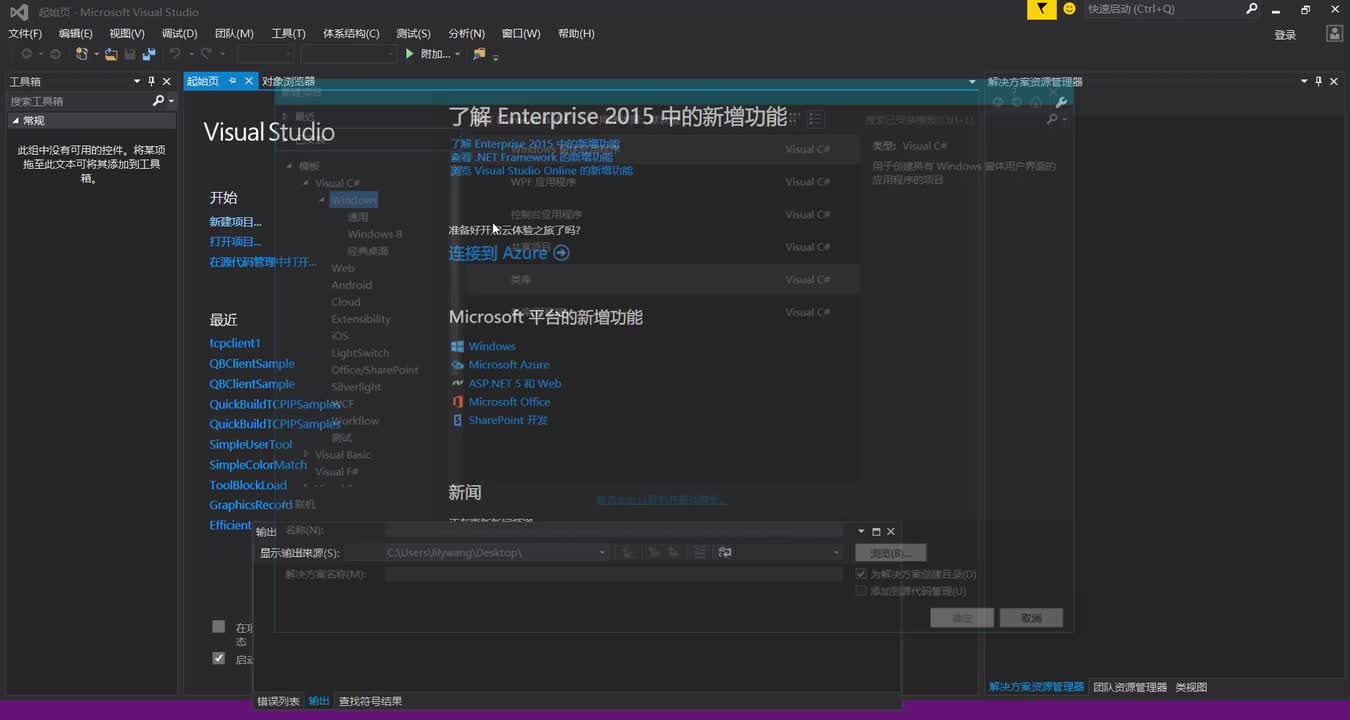
Task: Click the feedback smiley icon
Action: 1069,9
